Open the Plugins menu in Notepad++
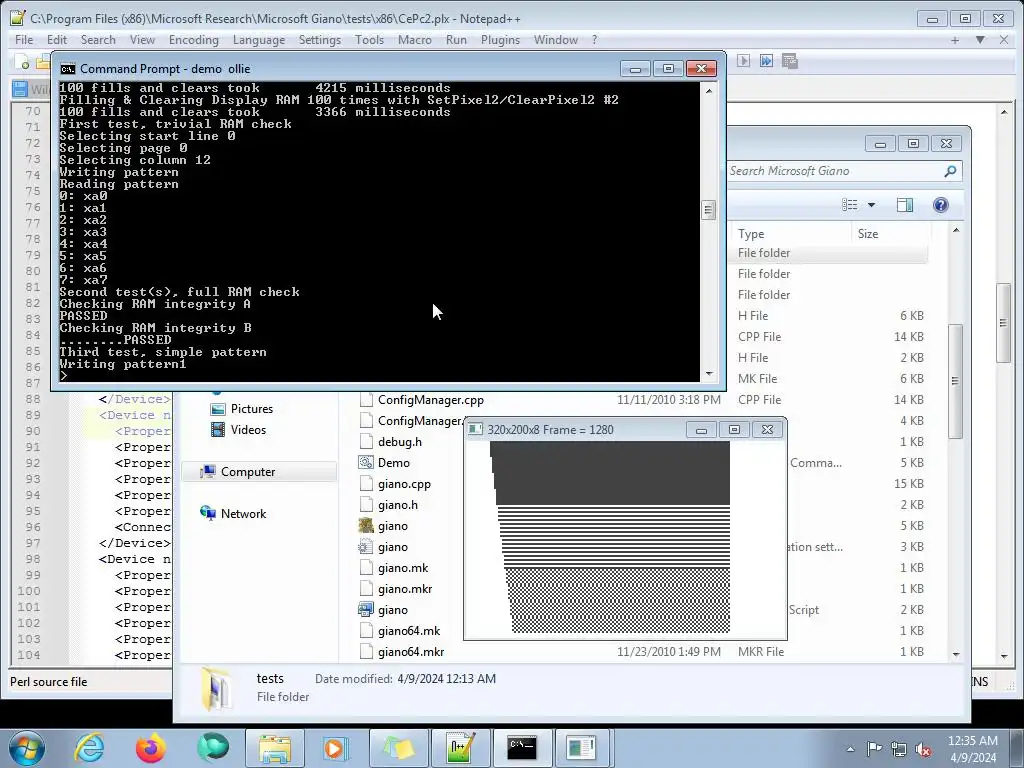This screenshot has height=768, width=1024. (x=500, y=40)
